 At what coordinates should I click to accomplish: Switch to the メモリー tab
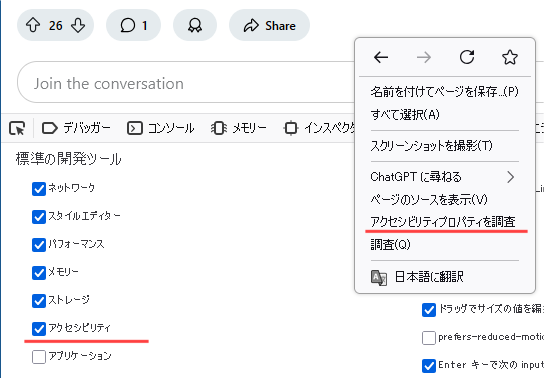tap(239, 128)
